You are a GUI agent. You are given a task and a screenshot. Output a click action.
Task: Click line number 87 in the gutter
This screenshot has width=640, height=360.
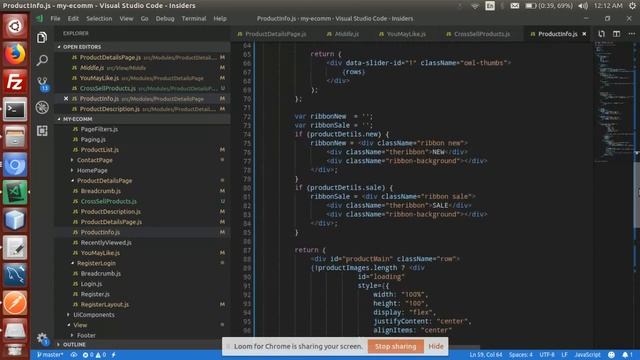(247, 250)
